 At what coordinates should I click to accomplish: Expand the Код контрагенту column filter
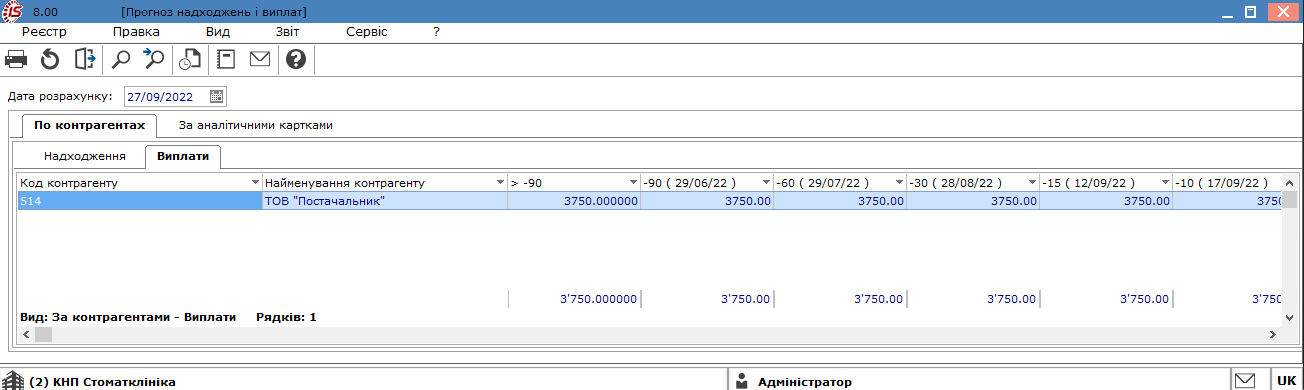pyautogui.click(x=254, y=183)
